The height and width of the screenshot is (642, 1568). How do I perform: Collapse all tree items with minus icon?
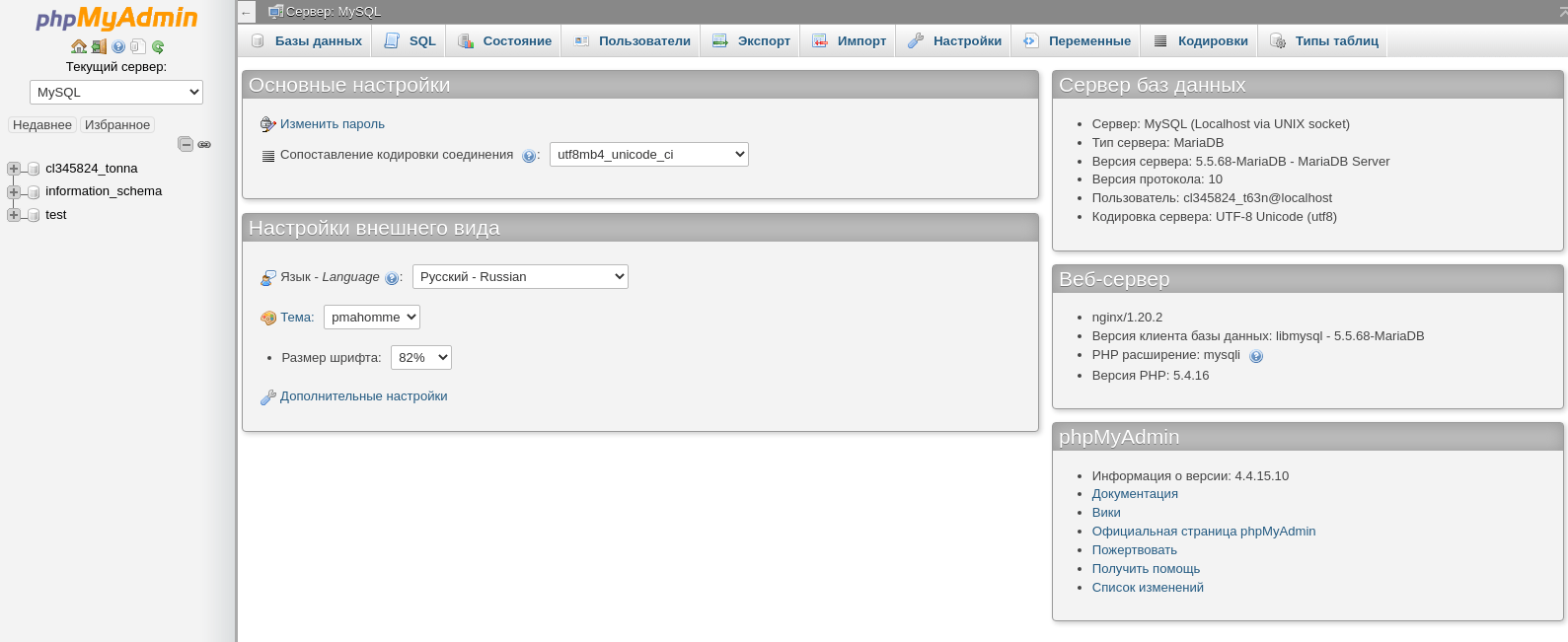coord(186,144)
